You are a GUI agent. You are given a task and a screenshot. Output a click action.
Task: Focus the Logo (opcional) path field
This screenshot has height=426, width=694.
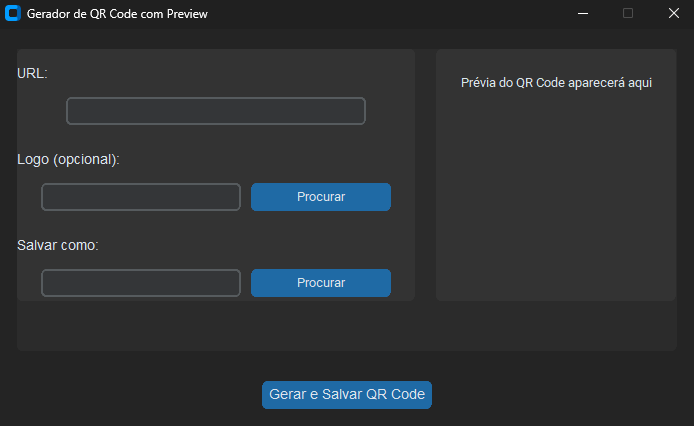tap(141, 197)
